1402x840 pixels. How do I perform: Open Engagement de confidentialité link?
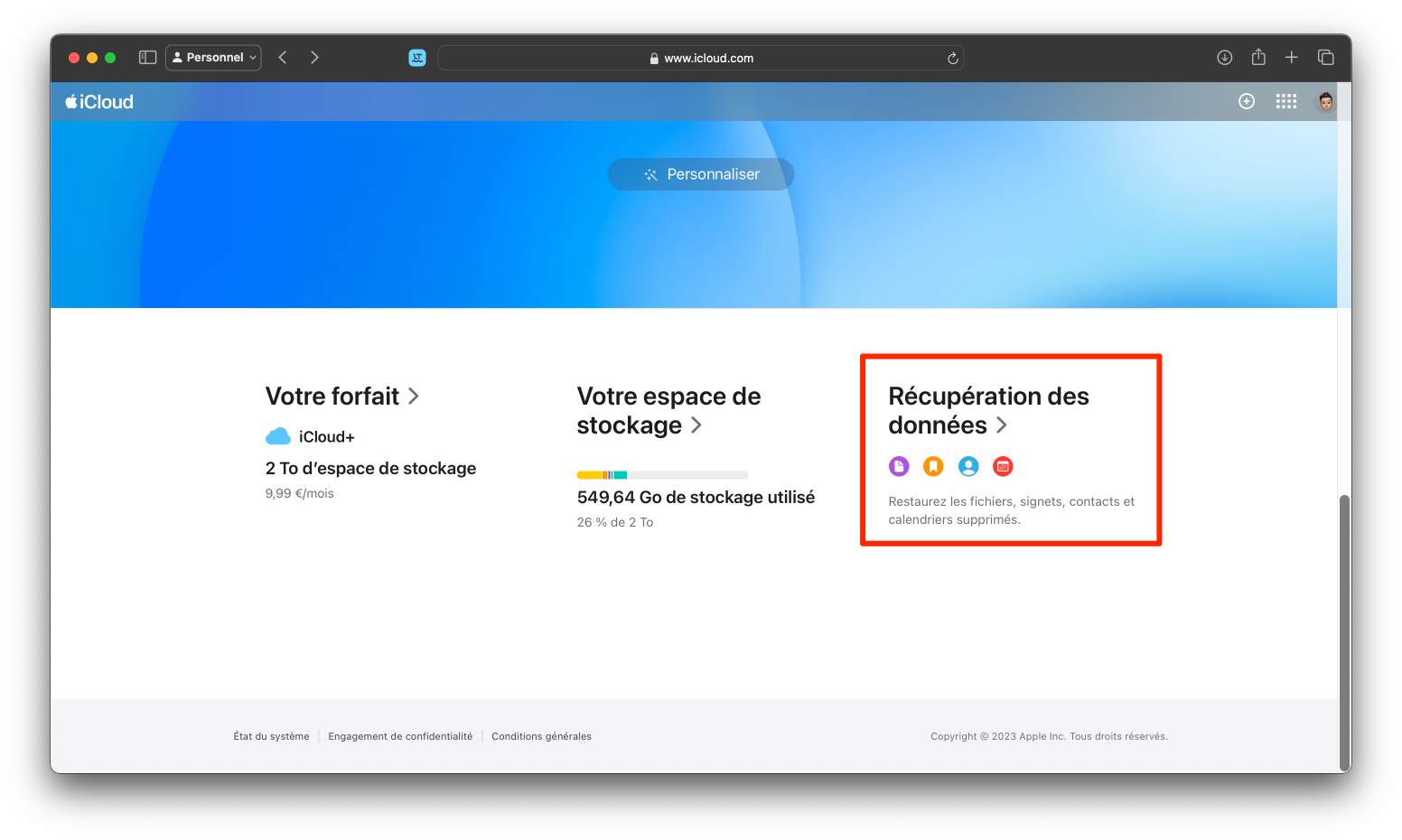pyautogui.click(x=400, y=736)
